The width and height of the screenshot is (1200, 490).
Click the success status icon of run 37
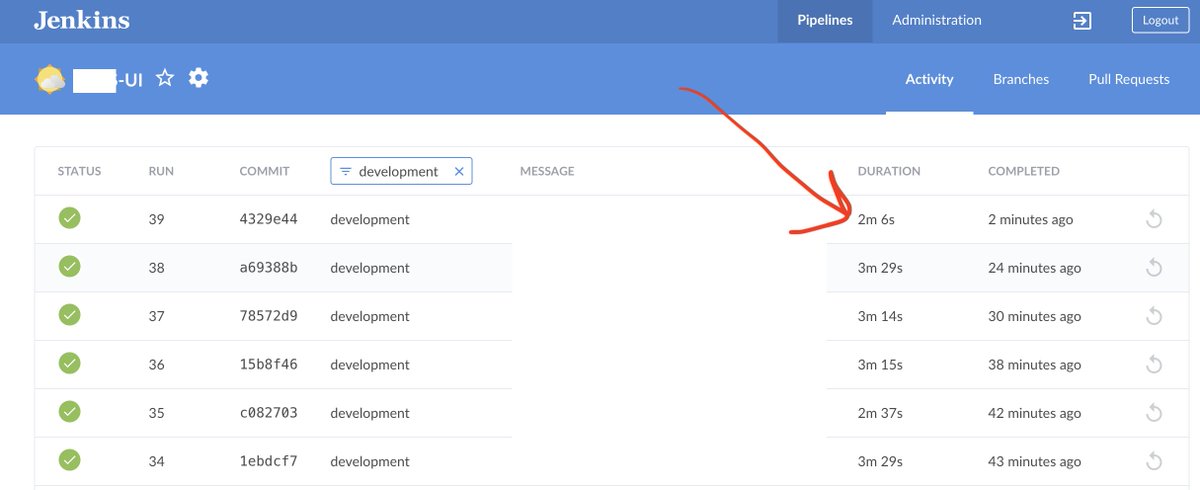[x=69, y=315]
